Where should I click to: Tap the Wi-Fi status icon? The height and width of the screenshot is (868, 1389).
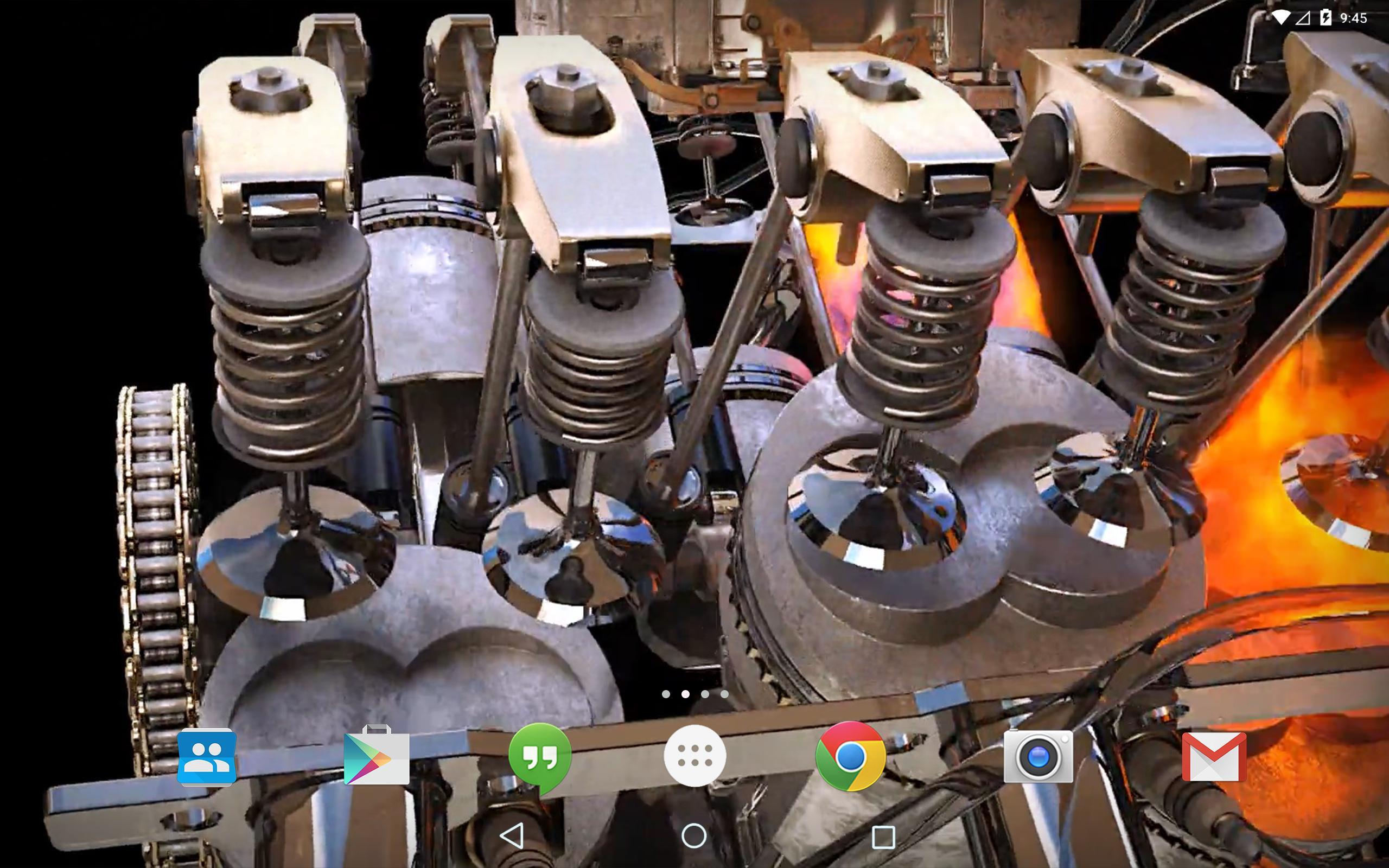[x=1279, y=18]
